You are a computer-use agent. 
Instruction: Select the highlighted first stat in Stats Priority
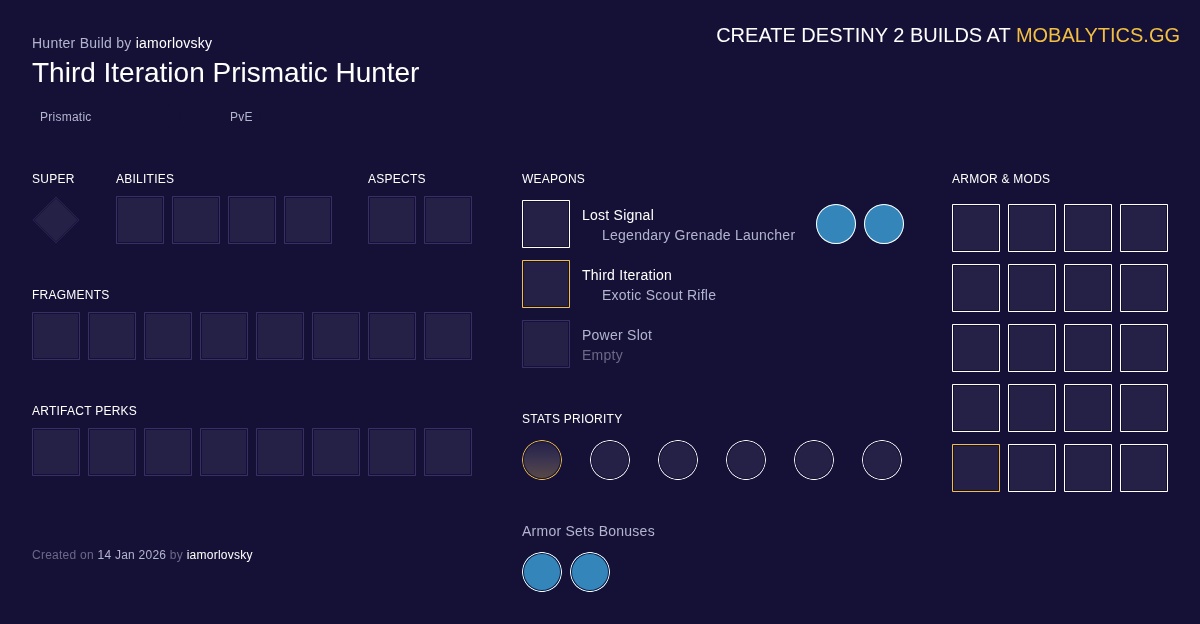[542, 460]
